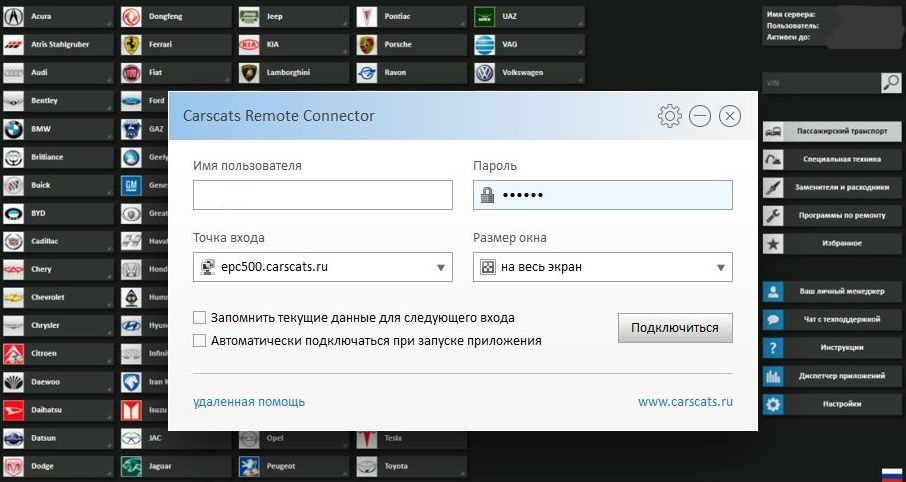Select the Buick brand tile

point(58,186)
